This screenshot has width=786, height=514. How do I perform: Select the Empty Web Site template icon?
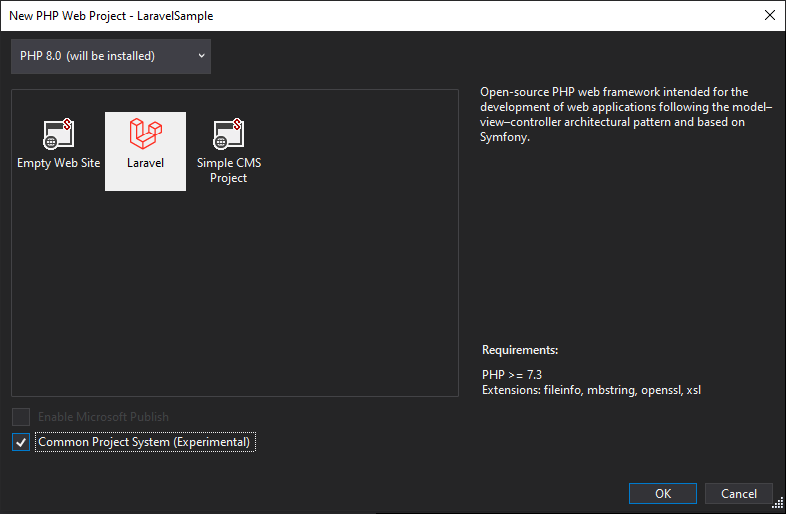click(x=59, y=134)
